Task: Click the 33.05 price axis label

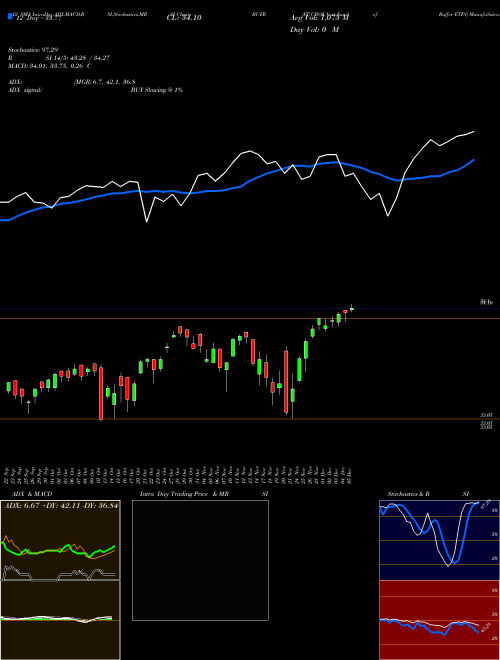Action: click(x=486, y=415)
